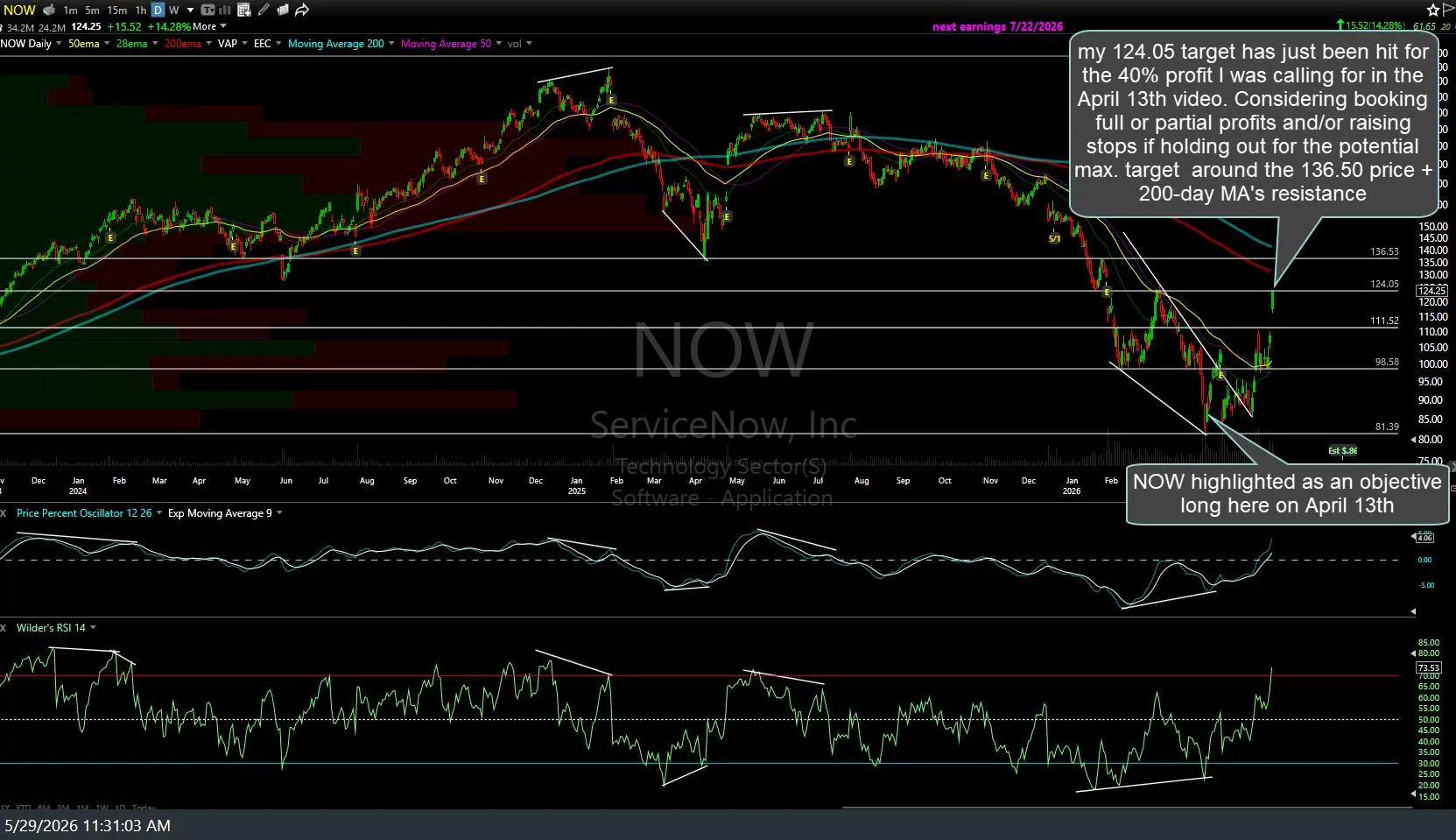Screen dimensions: 1456x840
Task: Switch chart to 1m timeframe
Action: tap(71, 11)
